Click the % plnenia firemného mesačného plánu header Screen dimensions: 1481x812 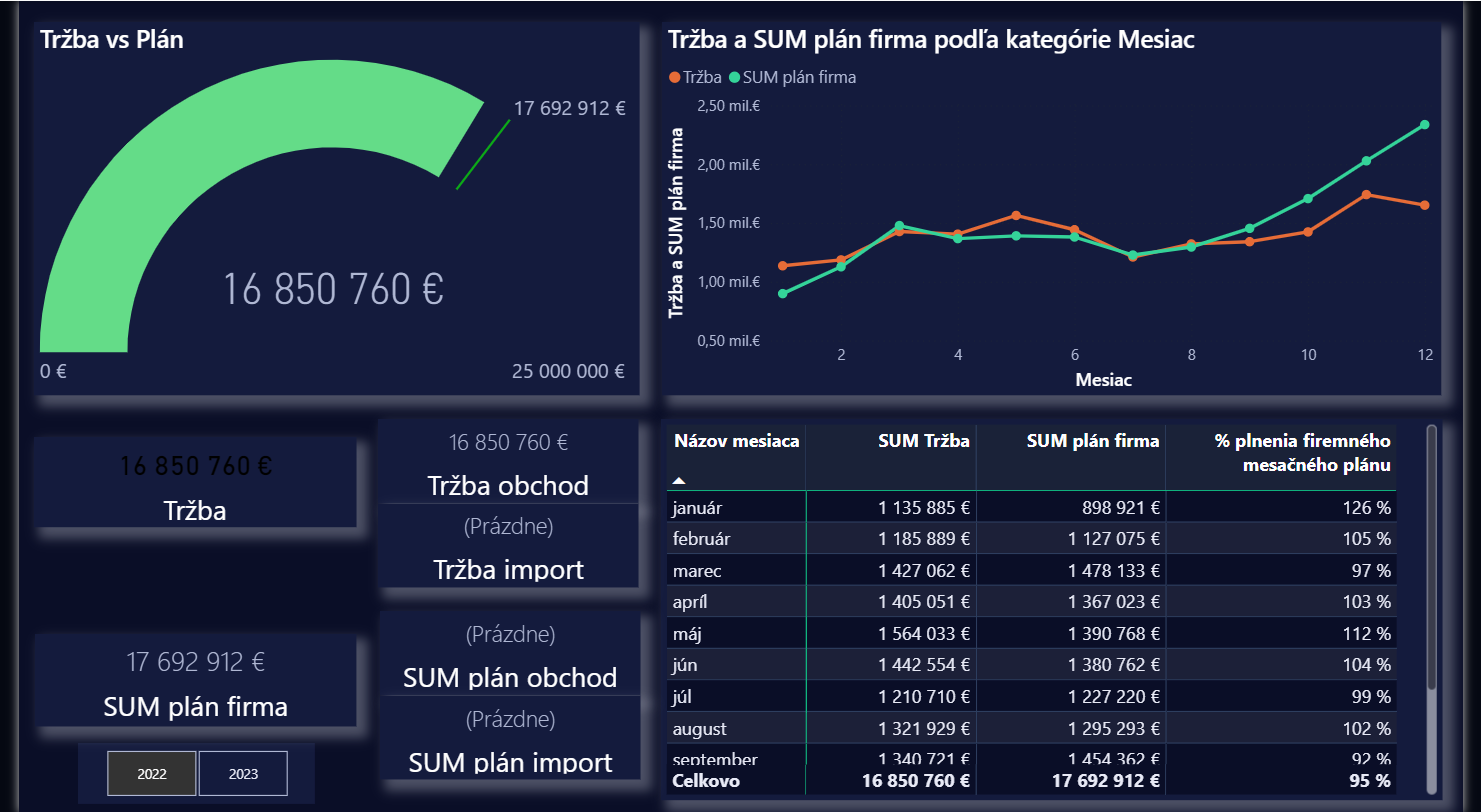pyautogui.click(x=1302, y=453)
